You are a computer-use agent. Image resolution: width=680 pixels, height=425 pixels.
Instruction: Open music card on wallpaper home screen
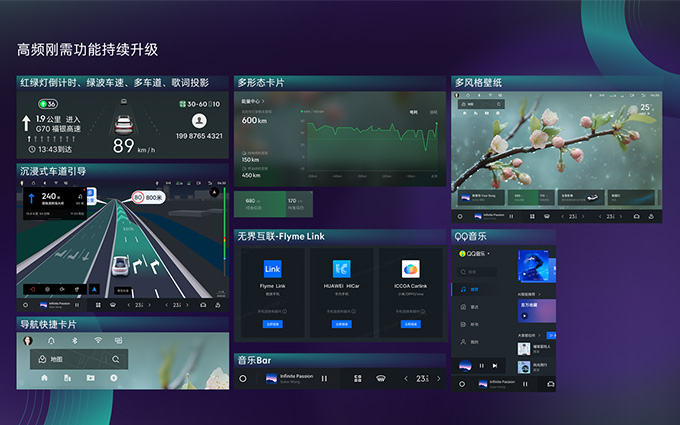[481, 197]
